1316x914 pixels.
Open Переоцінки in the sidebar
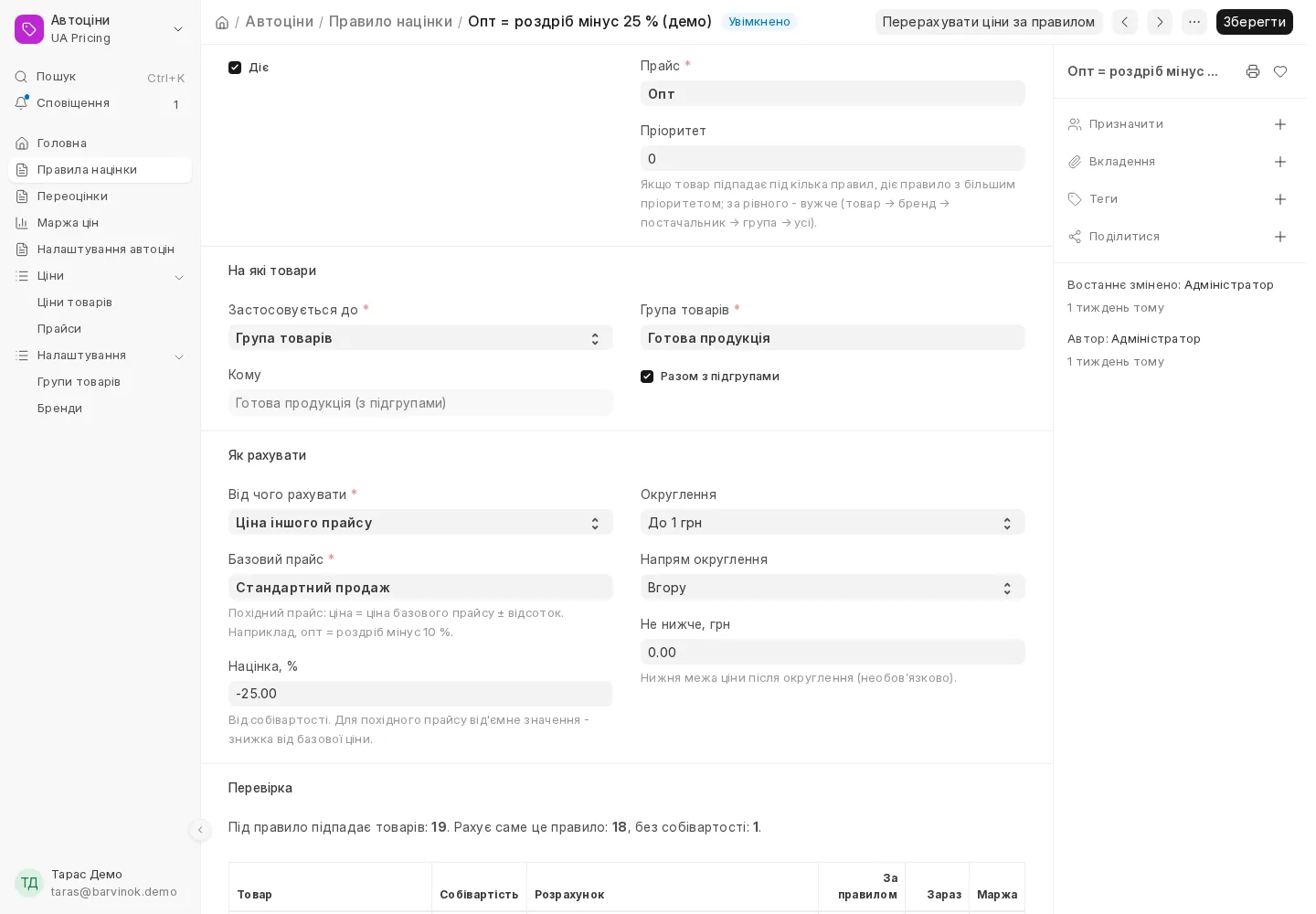point(101,197)
